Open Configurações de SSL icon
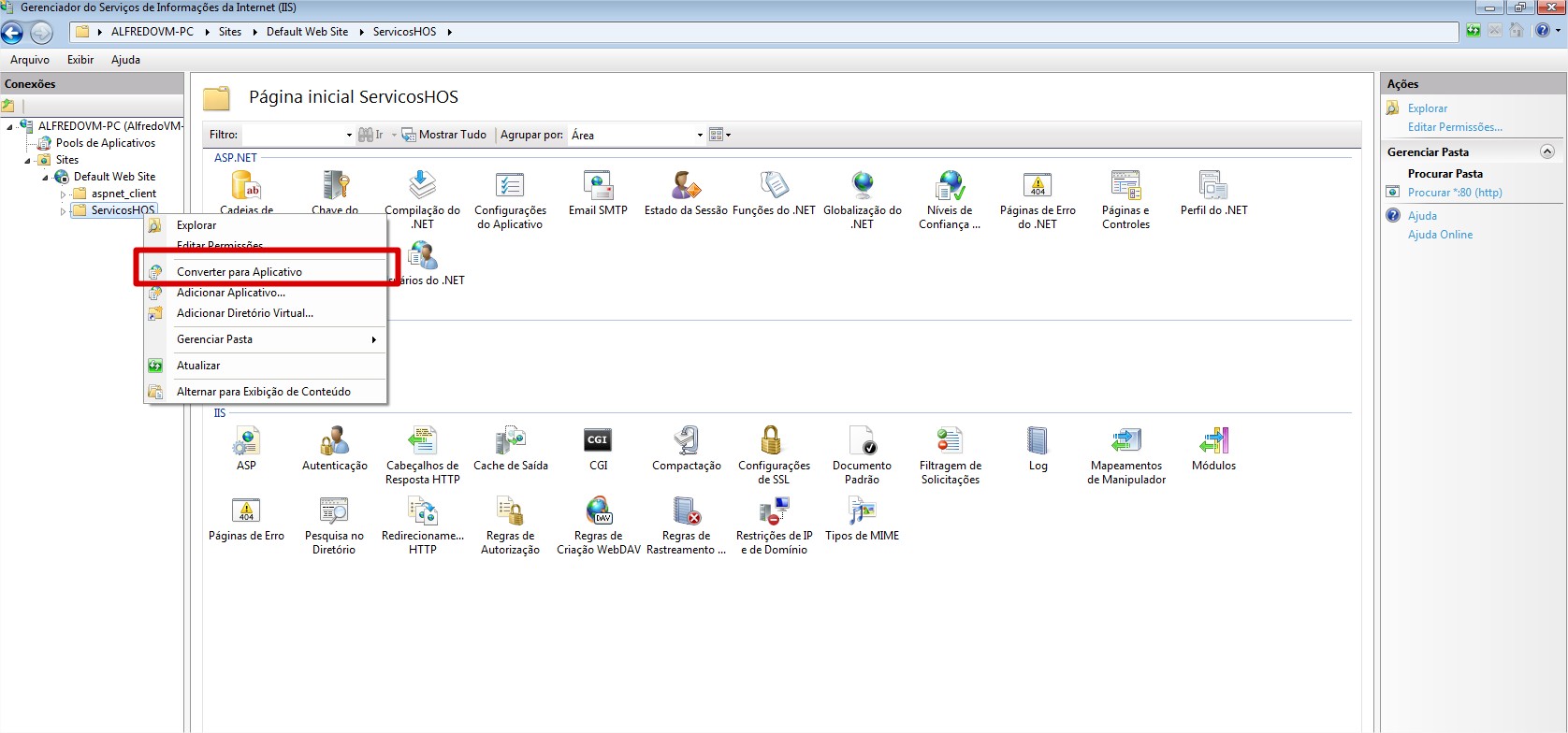1568x733 pixels. pyautogui.click(x=772, y=441)
